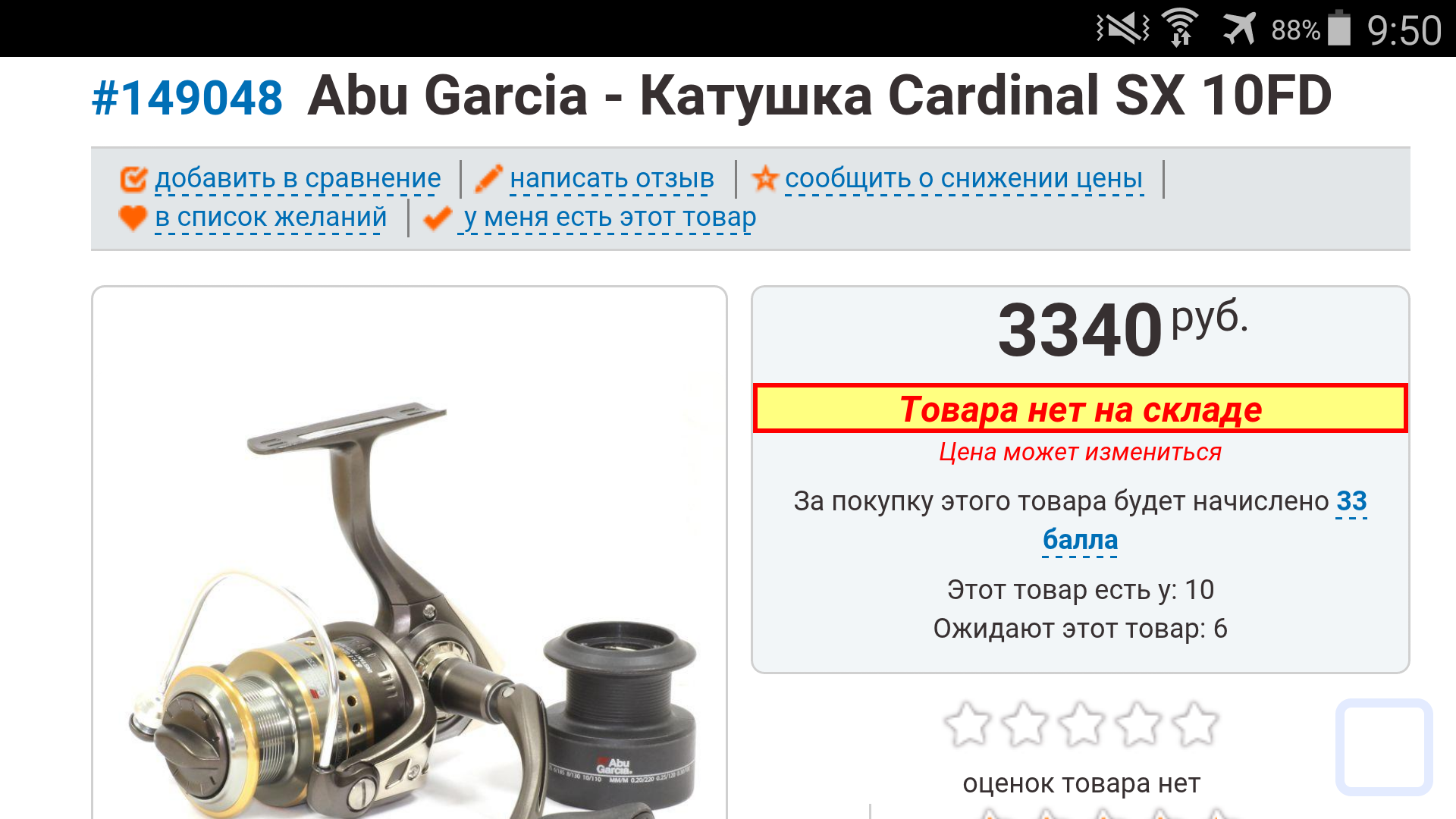Tap the muted vibrate status icon
Screen dimensions: 1456x819
[1122, 29]
